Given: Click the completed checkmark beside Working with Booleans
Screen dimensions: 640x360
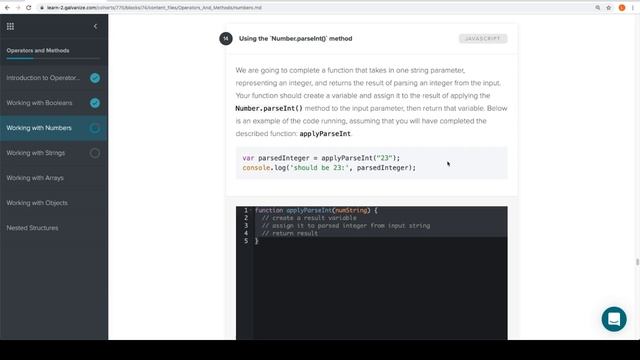Looking at the screenshot, I should coord(95,103).
